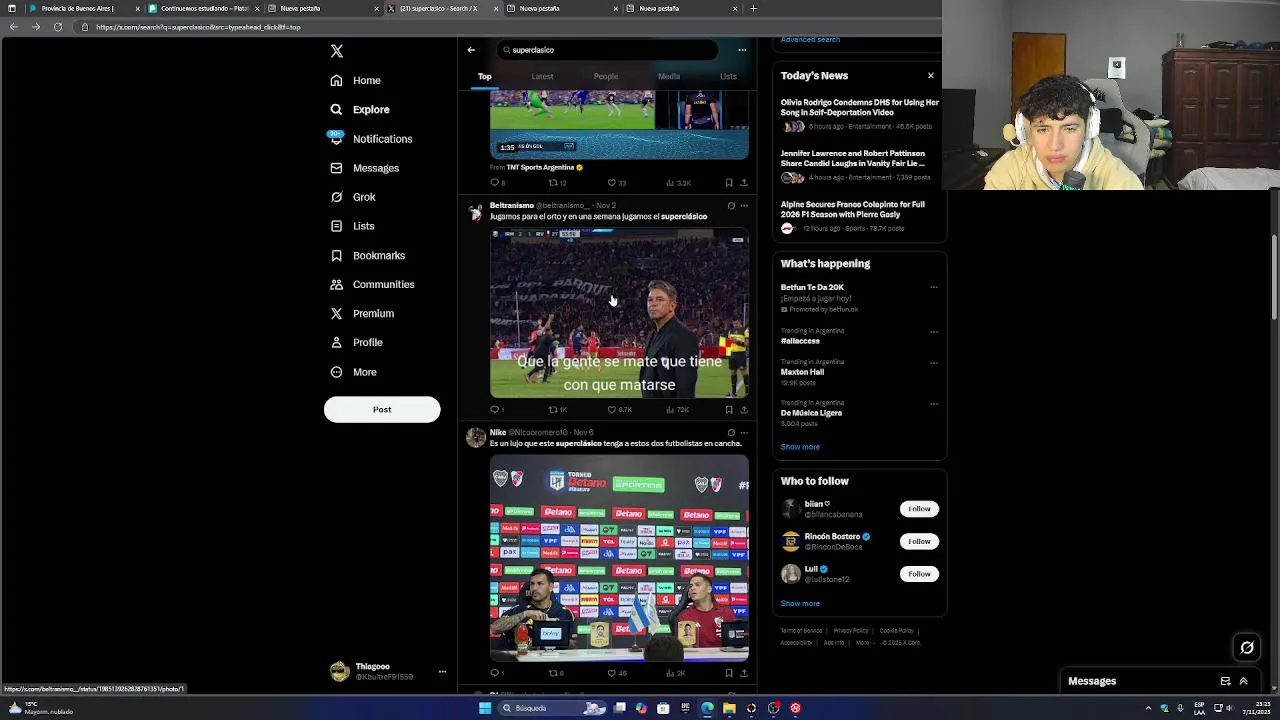
Task: Open Bookmarks in the sidebar
Action: point(368,255)
